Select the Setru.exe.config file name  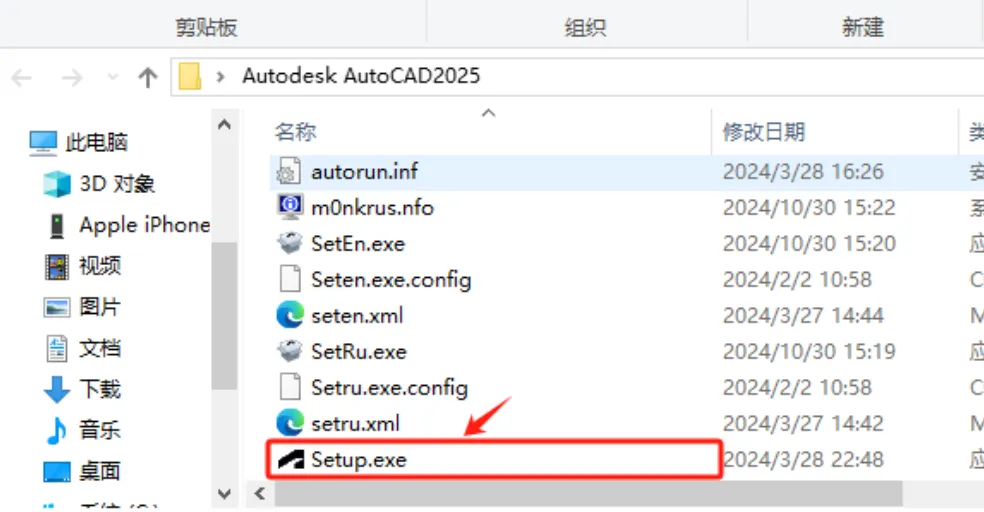[x=390, y=388]
